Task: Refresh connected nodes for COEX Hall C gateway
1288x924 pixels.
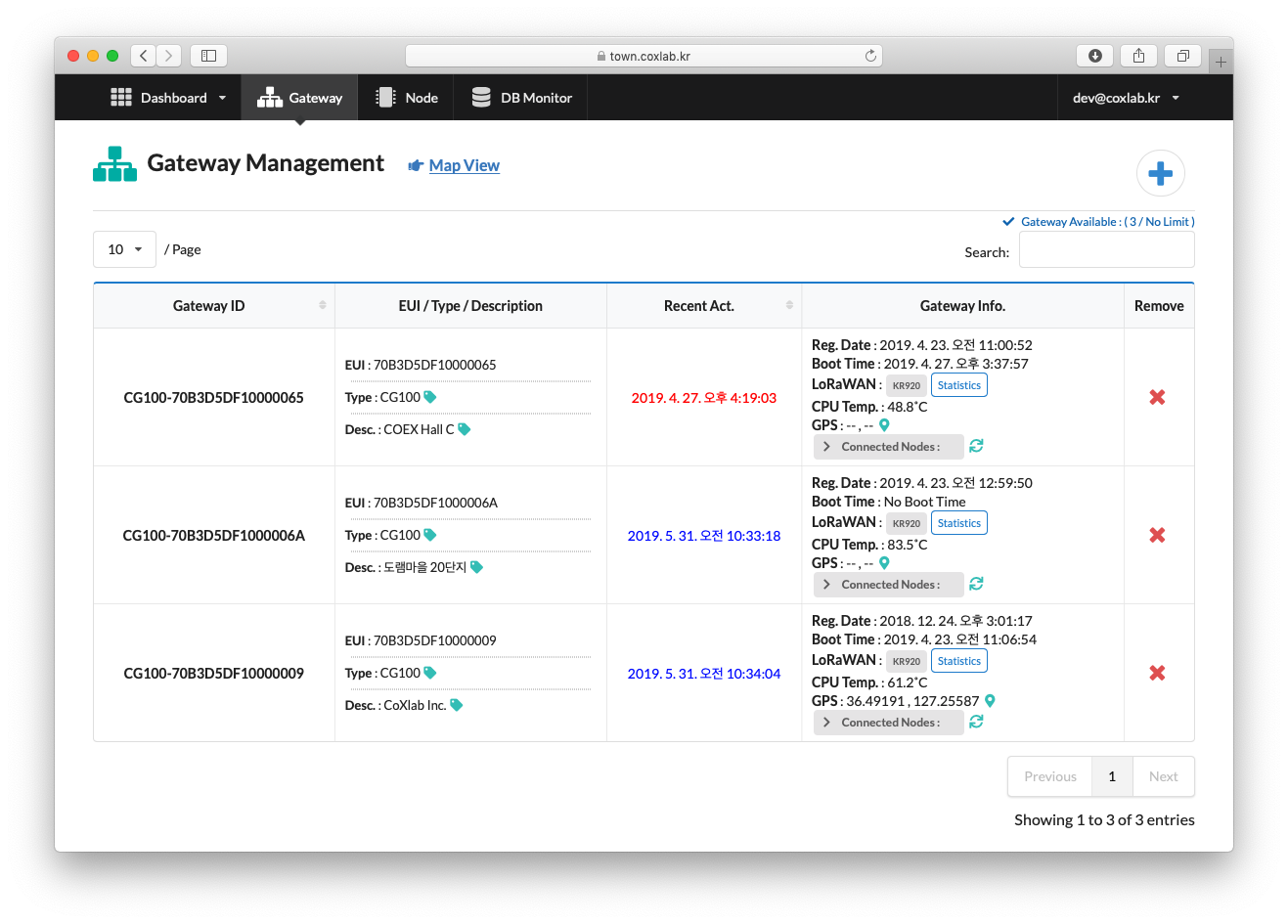Action: (976, 446)
